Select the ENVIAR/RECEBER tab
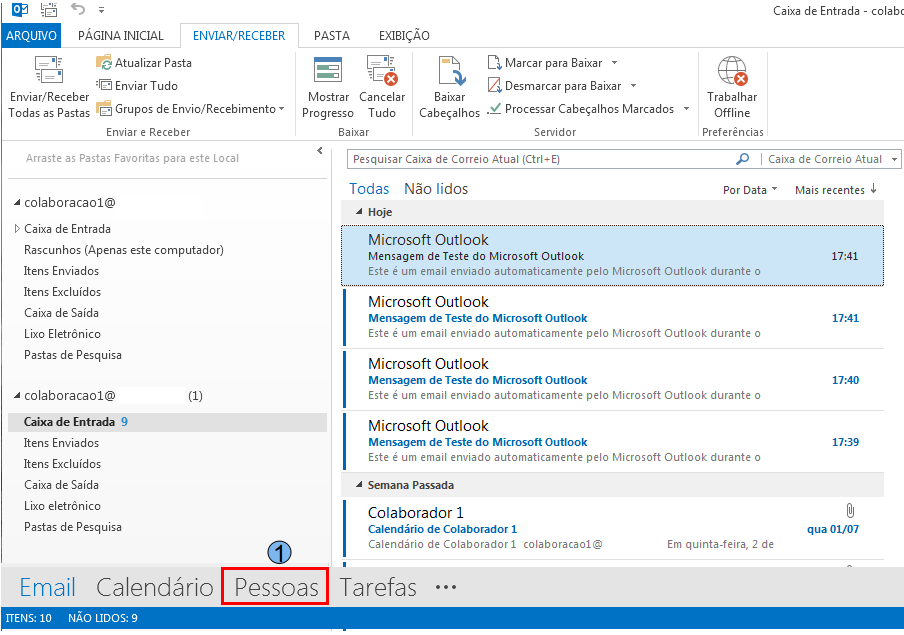Image resolution: width=904 pixels, height=635 pixels. click(x=239, y=36)
